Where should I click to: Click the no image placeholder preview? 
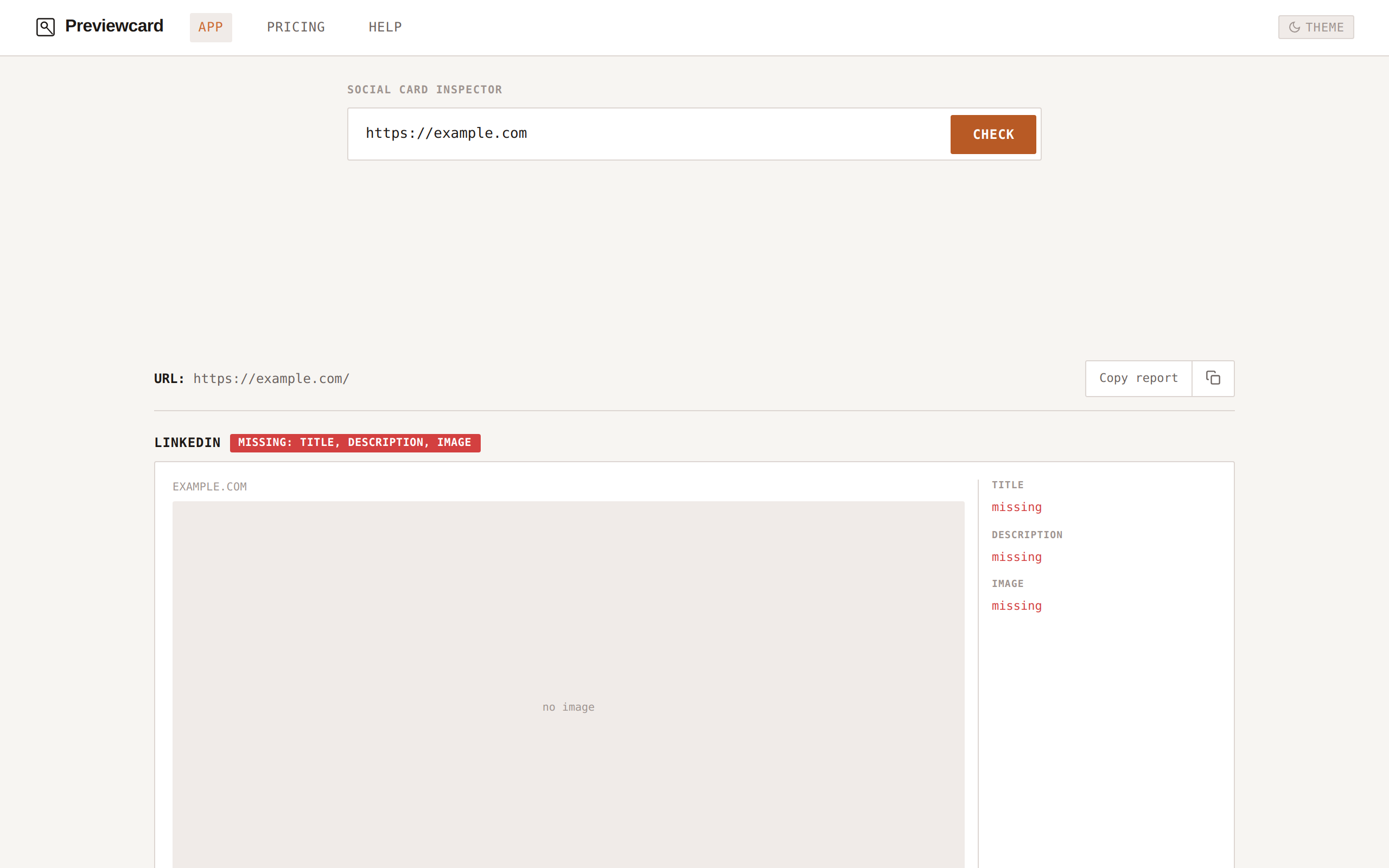click(x=568, y=684)
